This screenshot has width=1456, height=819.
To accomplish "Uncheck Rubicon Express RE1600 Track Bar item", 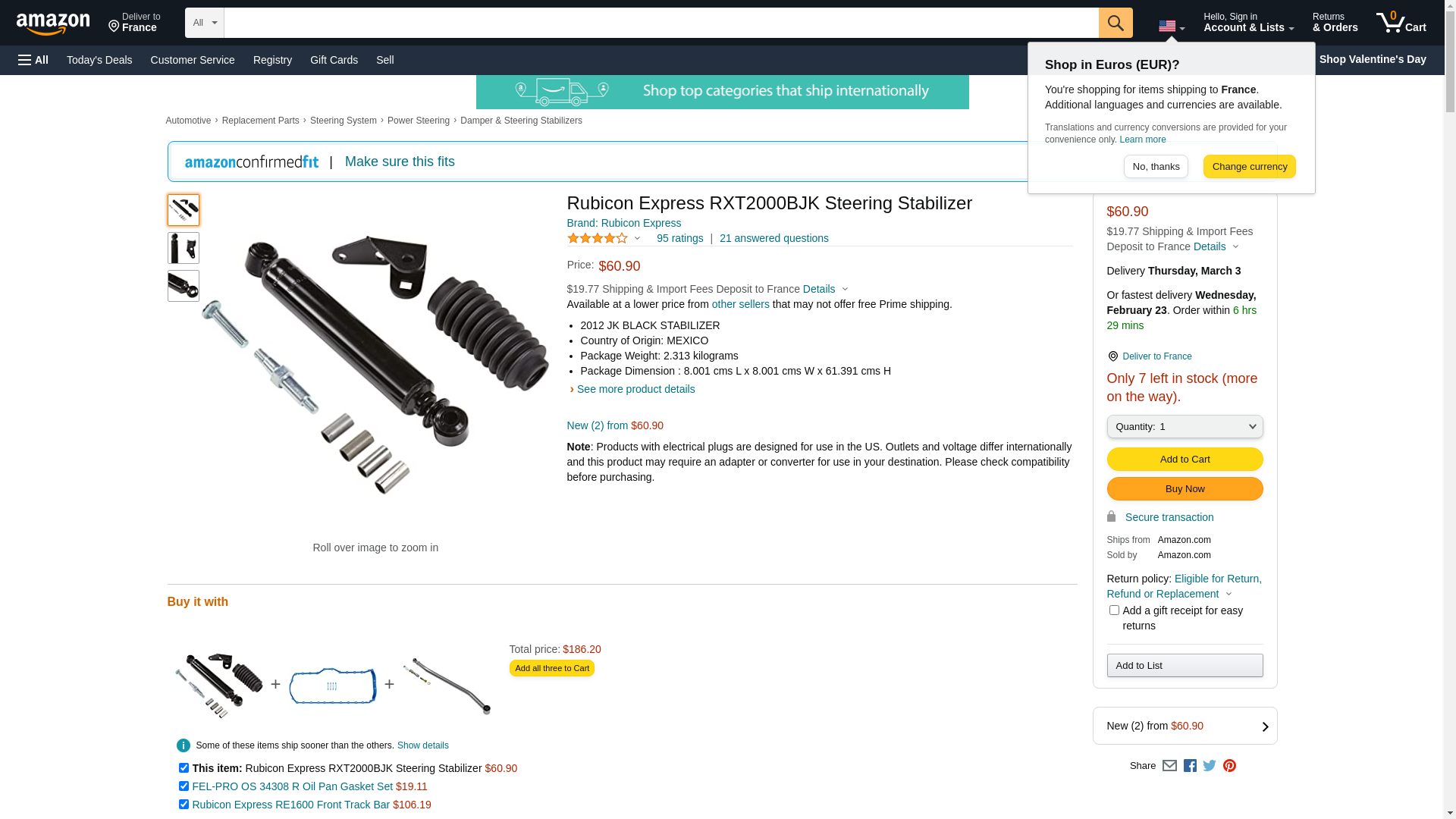I will pos(184,804).
